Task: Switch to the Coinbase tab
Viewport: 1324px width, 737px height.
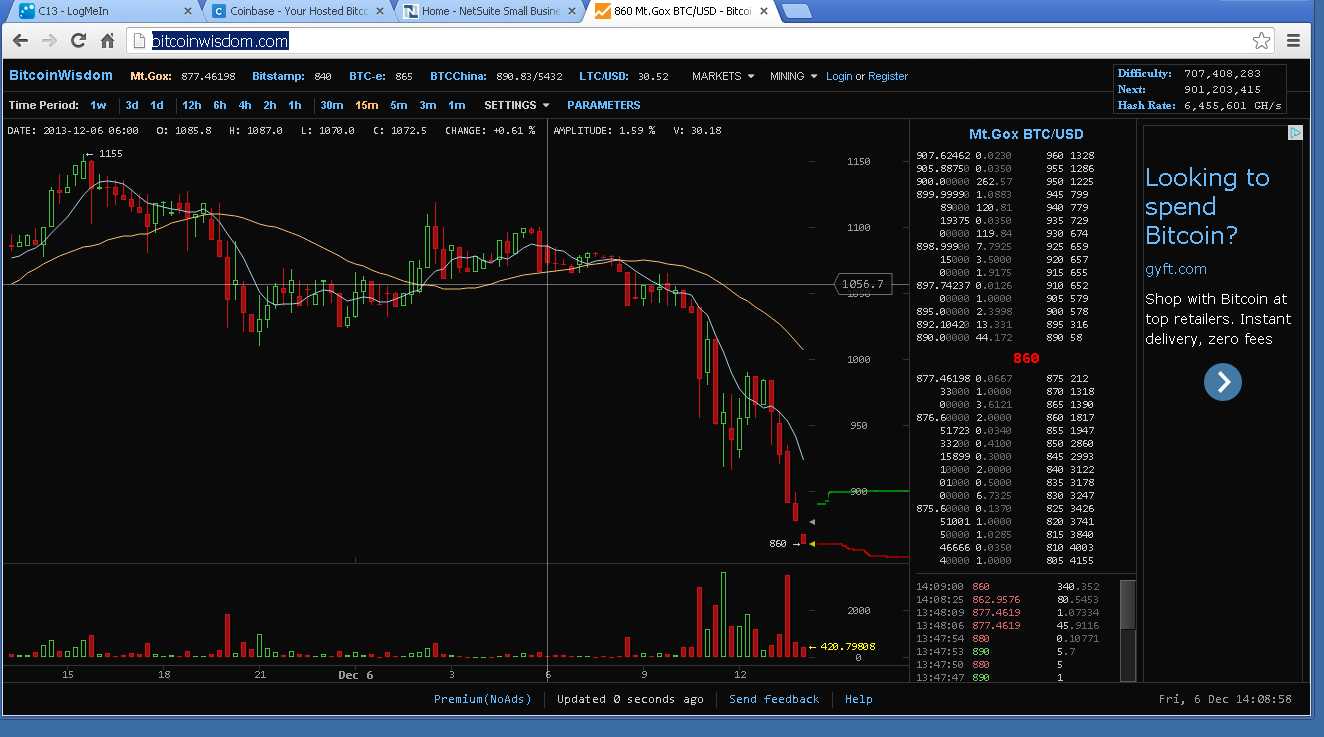Action: (x=297, y=12)
